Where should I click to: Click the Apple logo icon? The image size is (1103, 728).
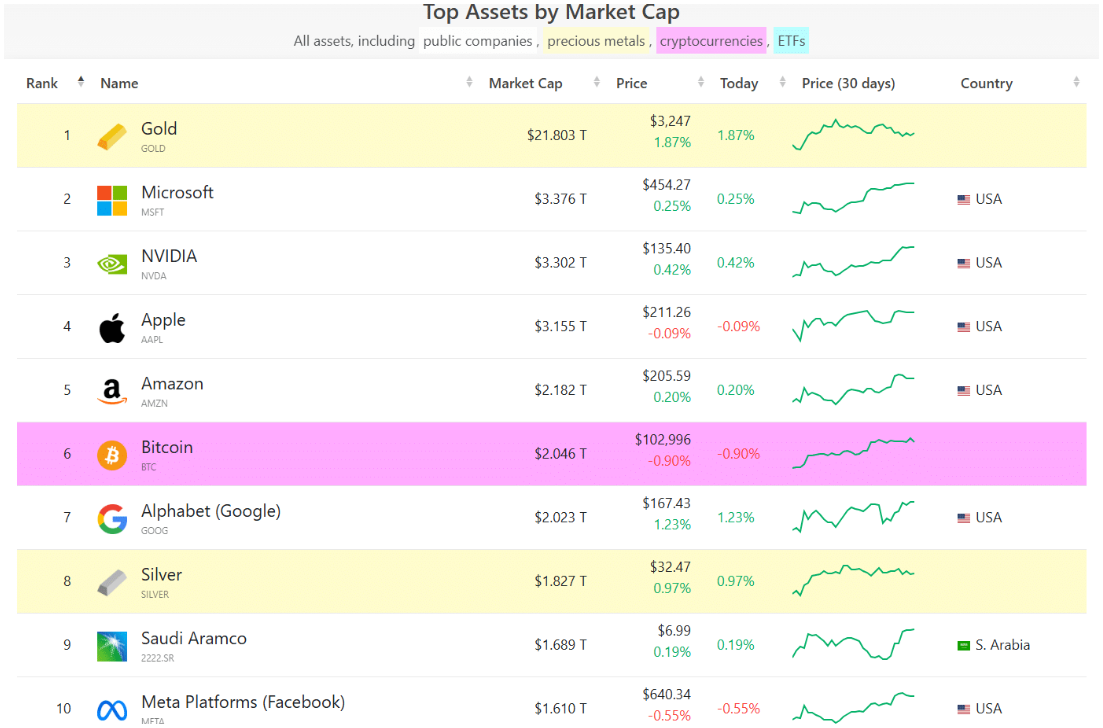[x=112, y=328]
